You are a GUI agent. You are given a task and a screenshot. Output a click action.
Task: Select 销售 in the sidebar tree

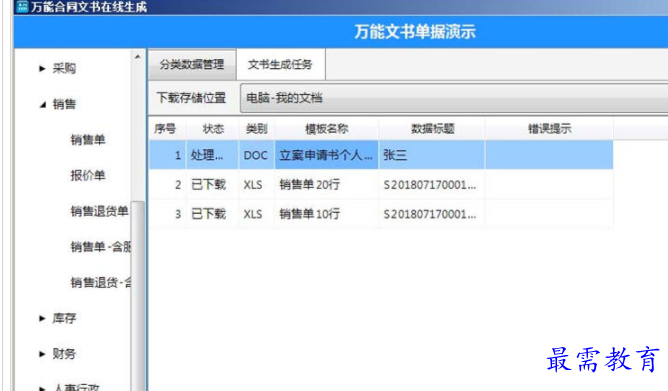pyautogui.click(x=64, y=104)
